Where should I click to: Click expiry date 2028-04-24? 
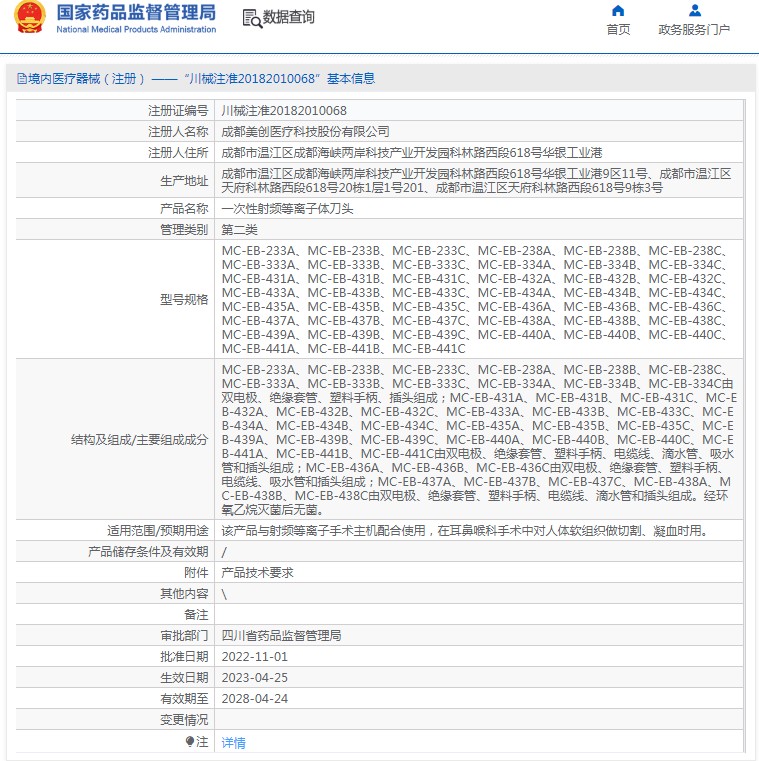pos(254,698)
